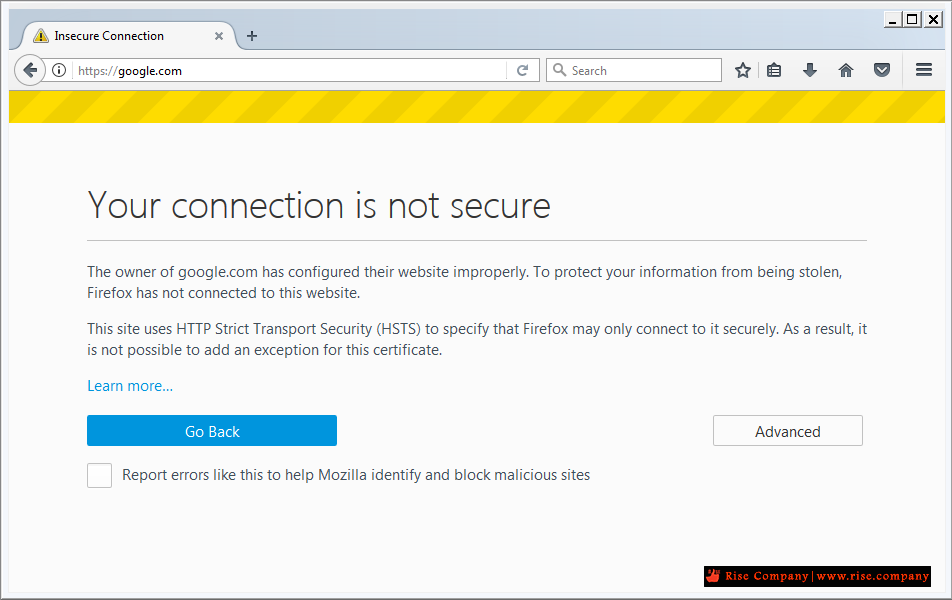
Task: Open a new tab with plus button
Action: tap(252, 36)
